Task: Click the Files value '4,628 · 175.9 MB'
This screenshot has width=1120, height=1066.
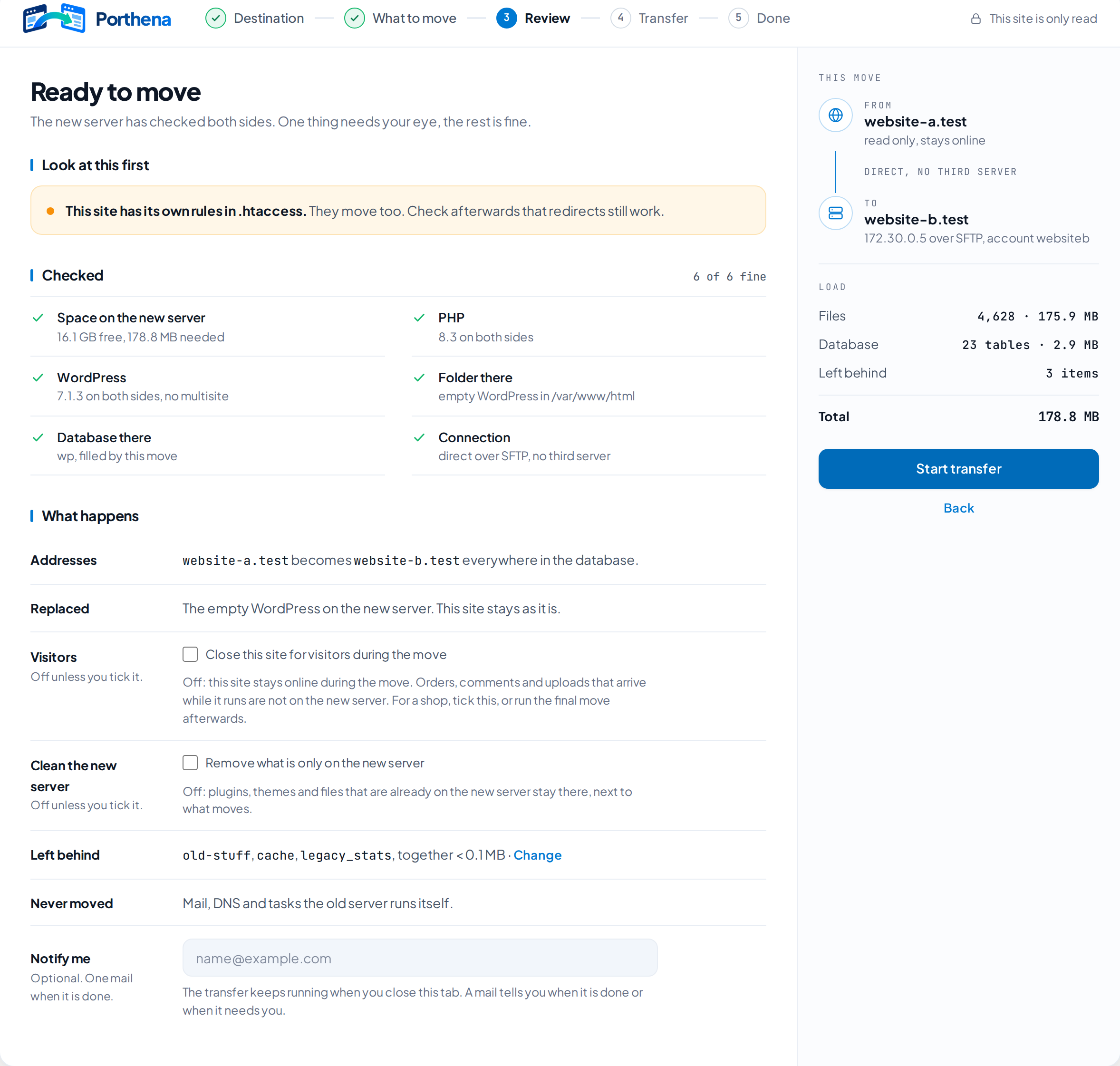Action: (1038, 317)
